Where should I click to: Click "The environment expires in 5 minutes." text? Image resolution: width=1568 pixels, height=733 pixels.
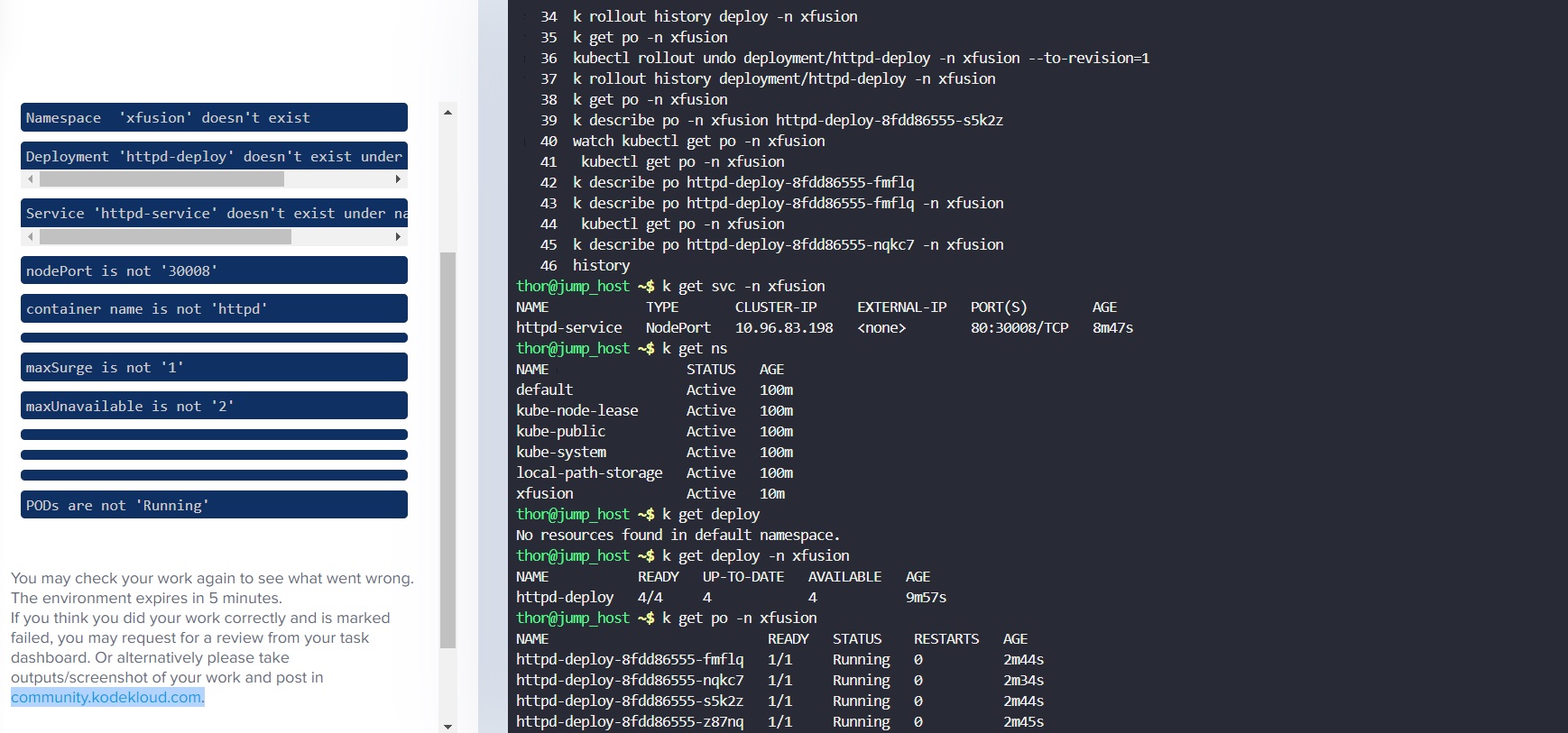click(146, 598)
